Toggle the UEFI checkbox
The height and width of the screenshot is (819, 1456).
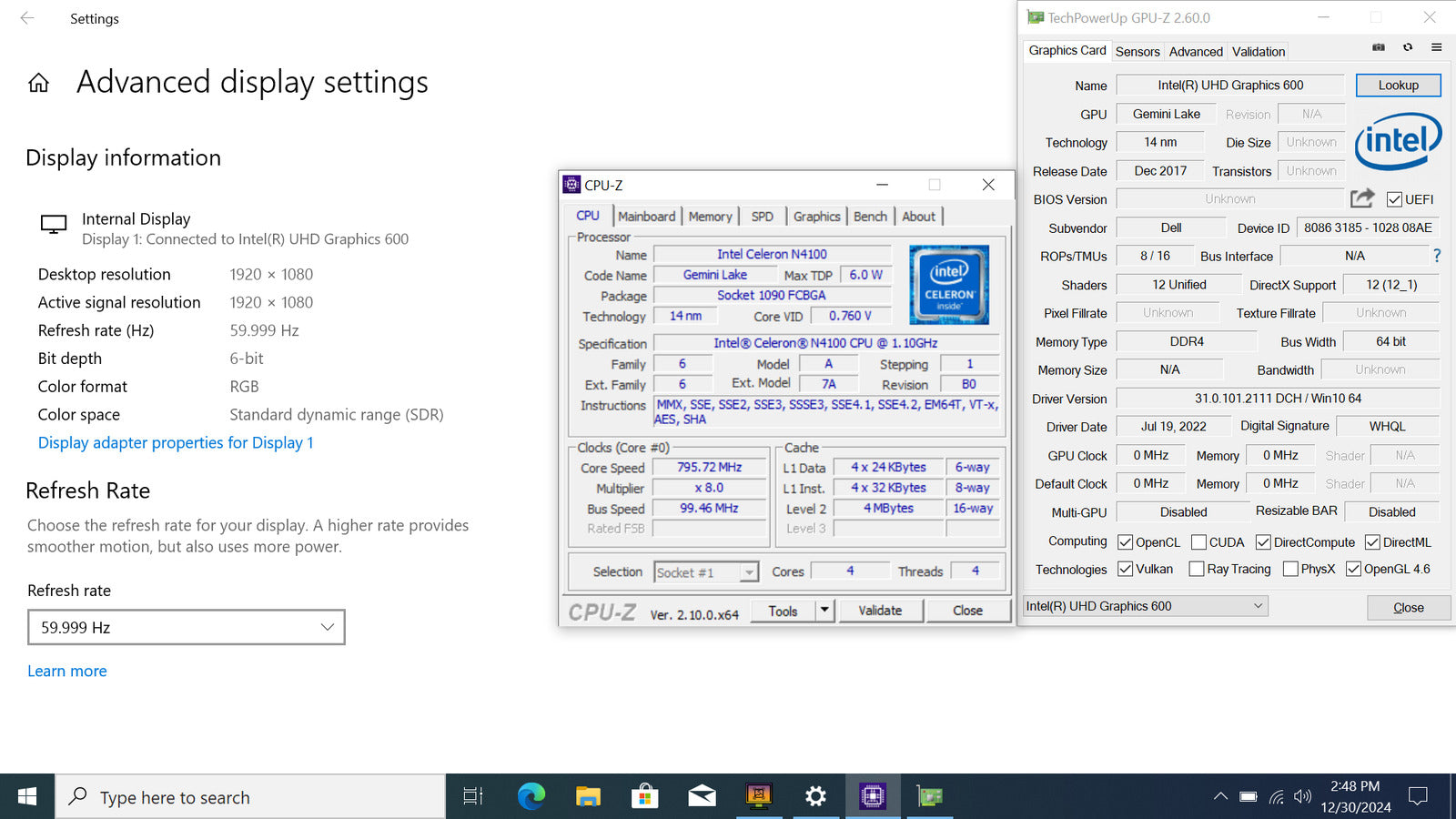pyautogui.click(x=1394, y=199)
